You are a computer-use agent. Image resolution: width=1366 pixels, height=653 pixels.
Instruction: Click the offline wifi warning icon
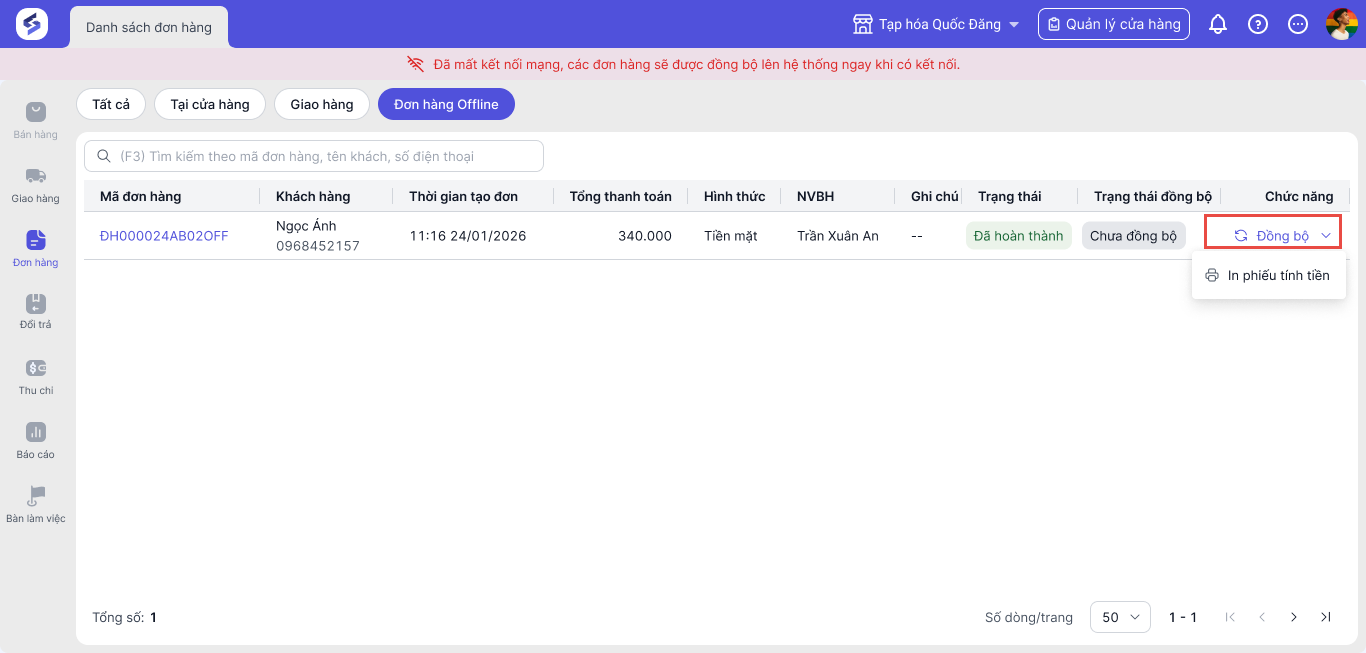tap(416, 64)
